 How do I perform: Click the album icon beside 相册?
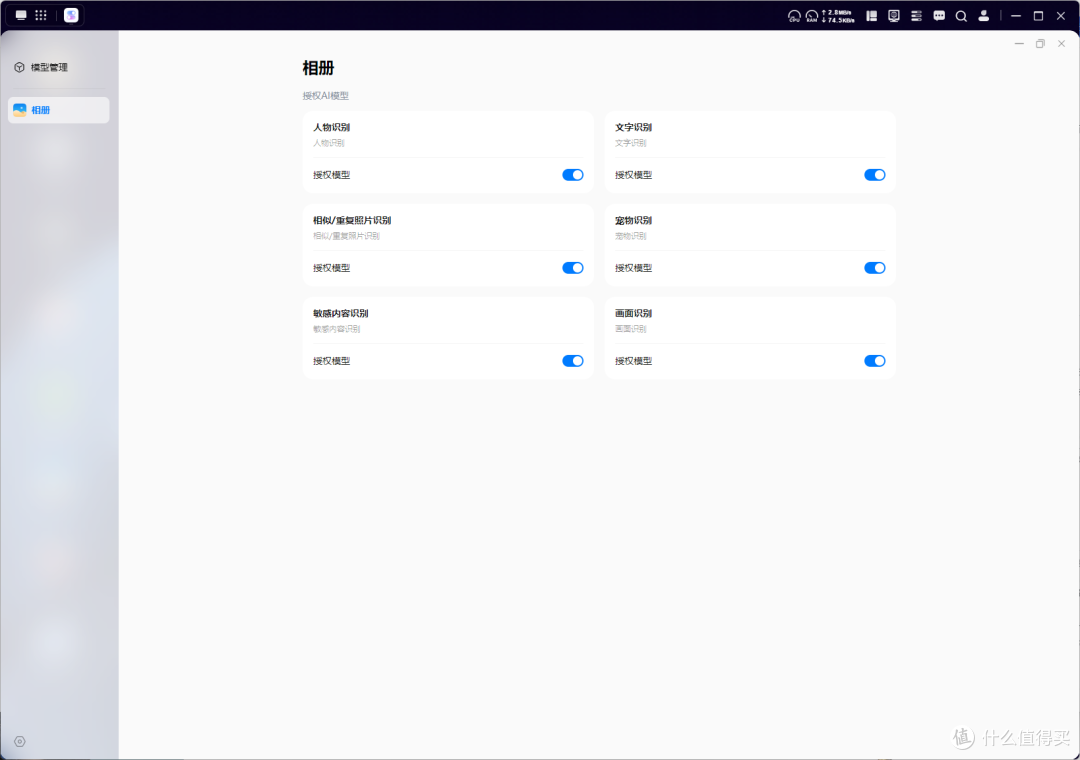click(x=19, y=110)
